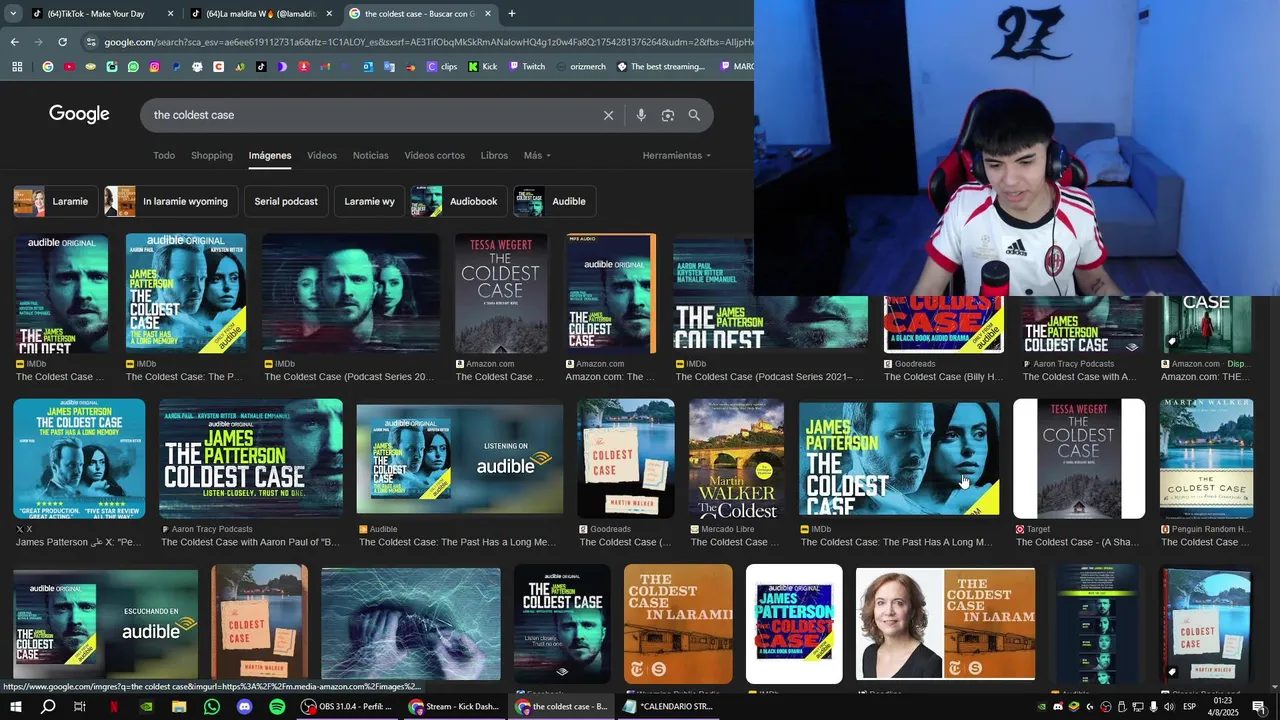Open Windows Start menu
Screen dimensions: 1280x720
[x=17, y=707]
